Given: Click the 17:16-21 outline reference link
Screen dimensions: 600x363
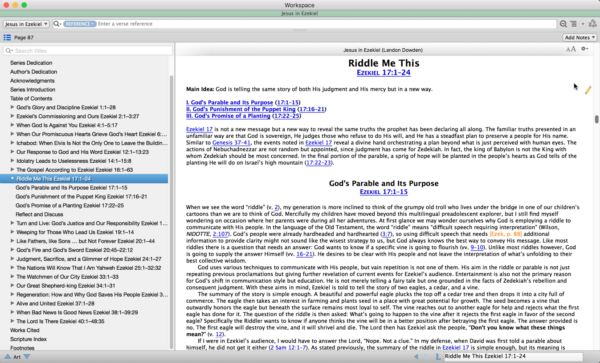Looking at the screenshot, I should (x=312, y=109).
